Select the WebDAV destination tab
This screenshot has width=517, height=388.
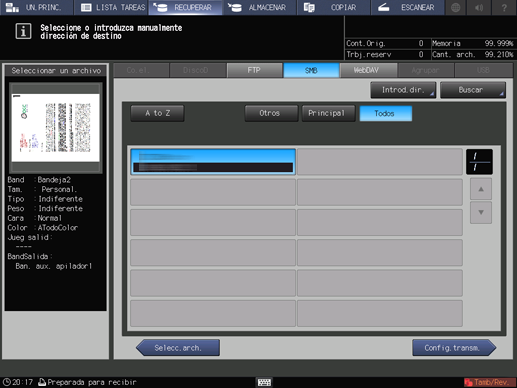click(368, 70)
